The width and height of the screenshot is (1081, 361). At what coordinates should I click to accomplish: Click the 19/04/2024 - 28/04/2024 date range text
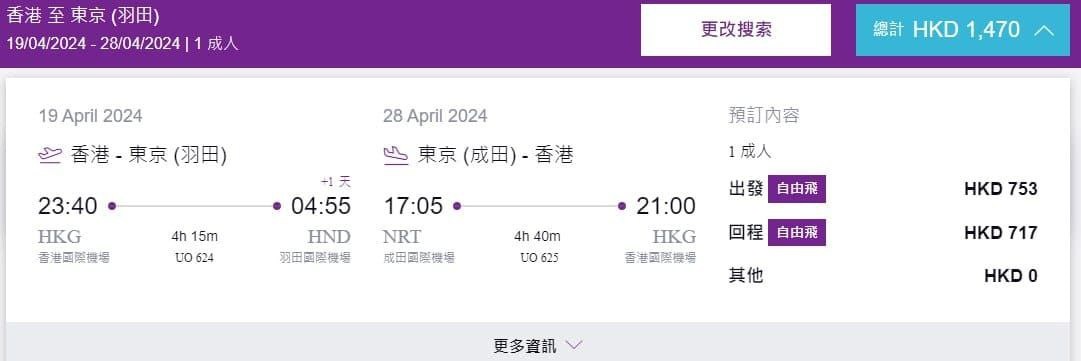point(93,43)
